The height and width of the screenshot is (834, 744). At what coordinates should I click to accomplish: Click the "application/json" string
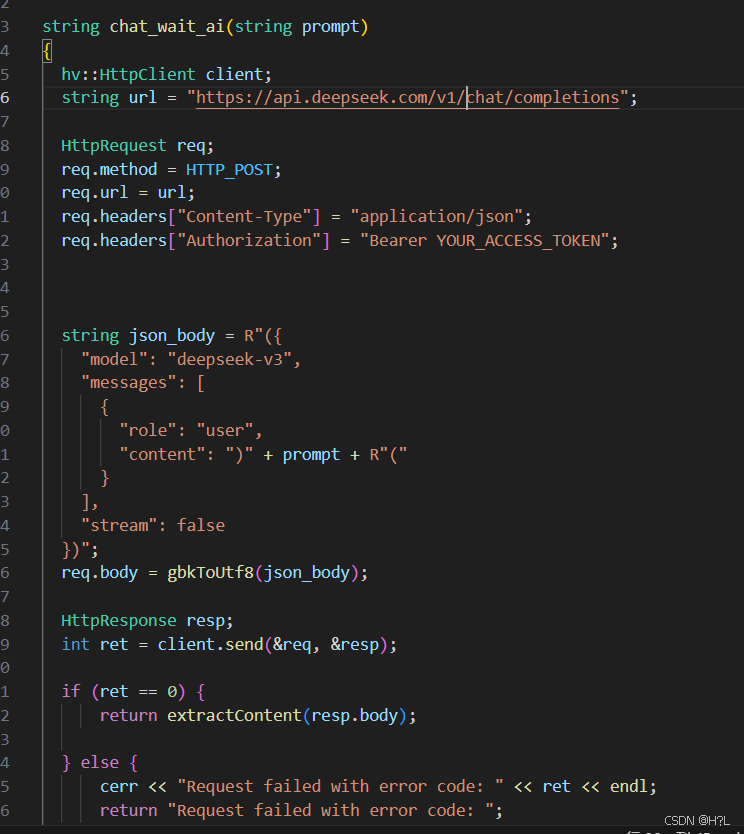pos(436,216)
